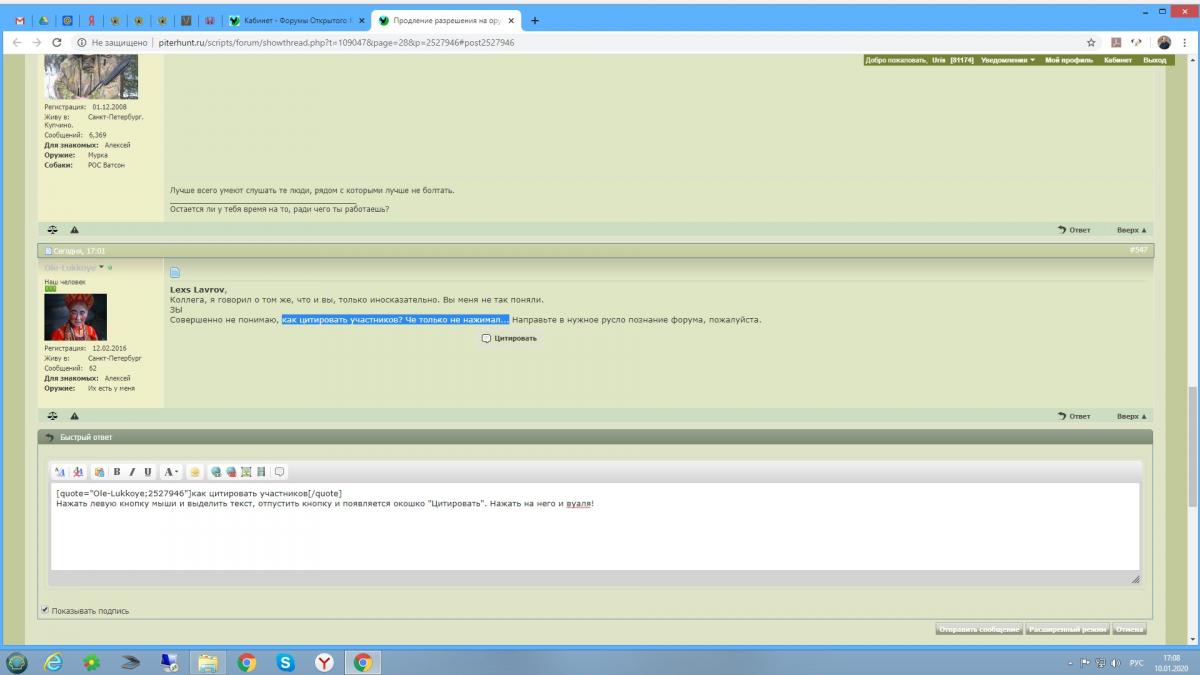Switch to the "Кабинет - Форумы" browser tab
The height and width of the screenshot is (675, 1200).
pos(297,20)
